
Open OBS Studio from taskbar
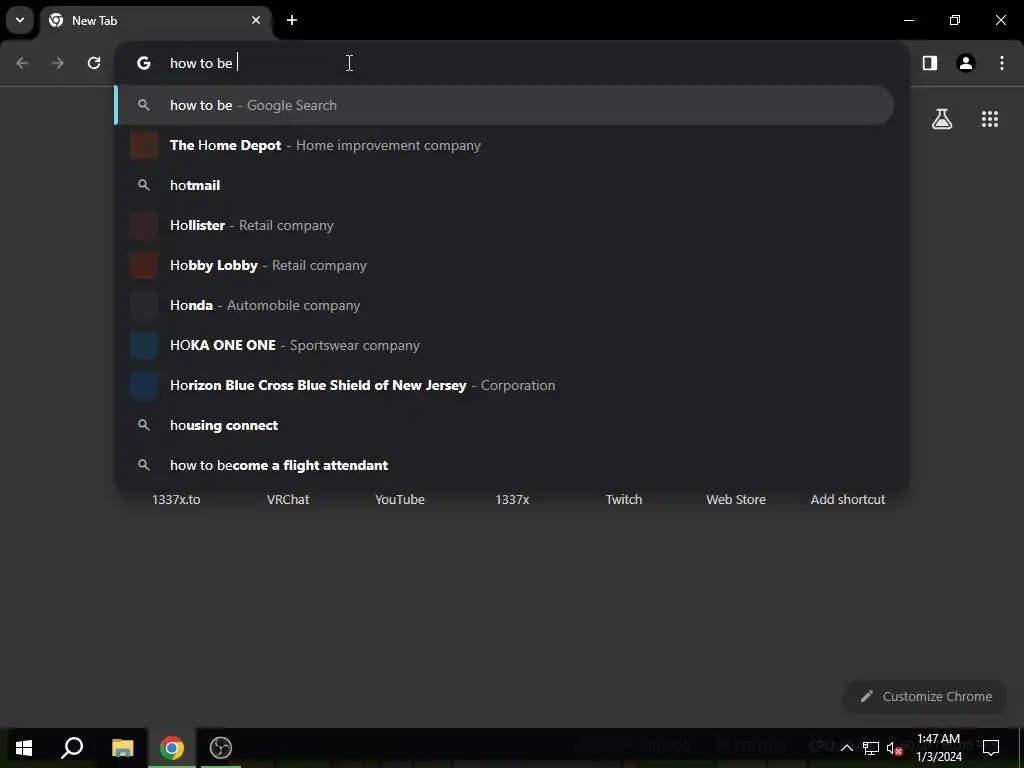(x=221, y=748)
